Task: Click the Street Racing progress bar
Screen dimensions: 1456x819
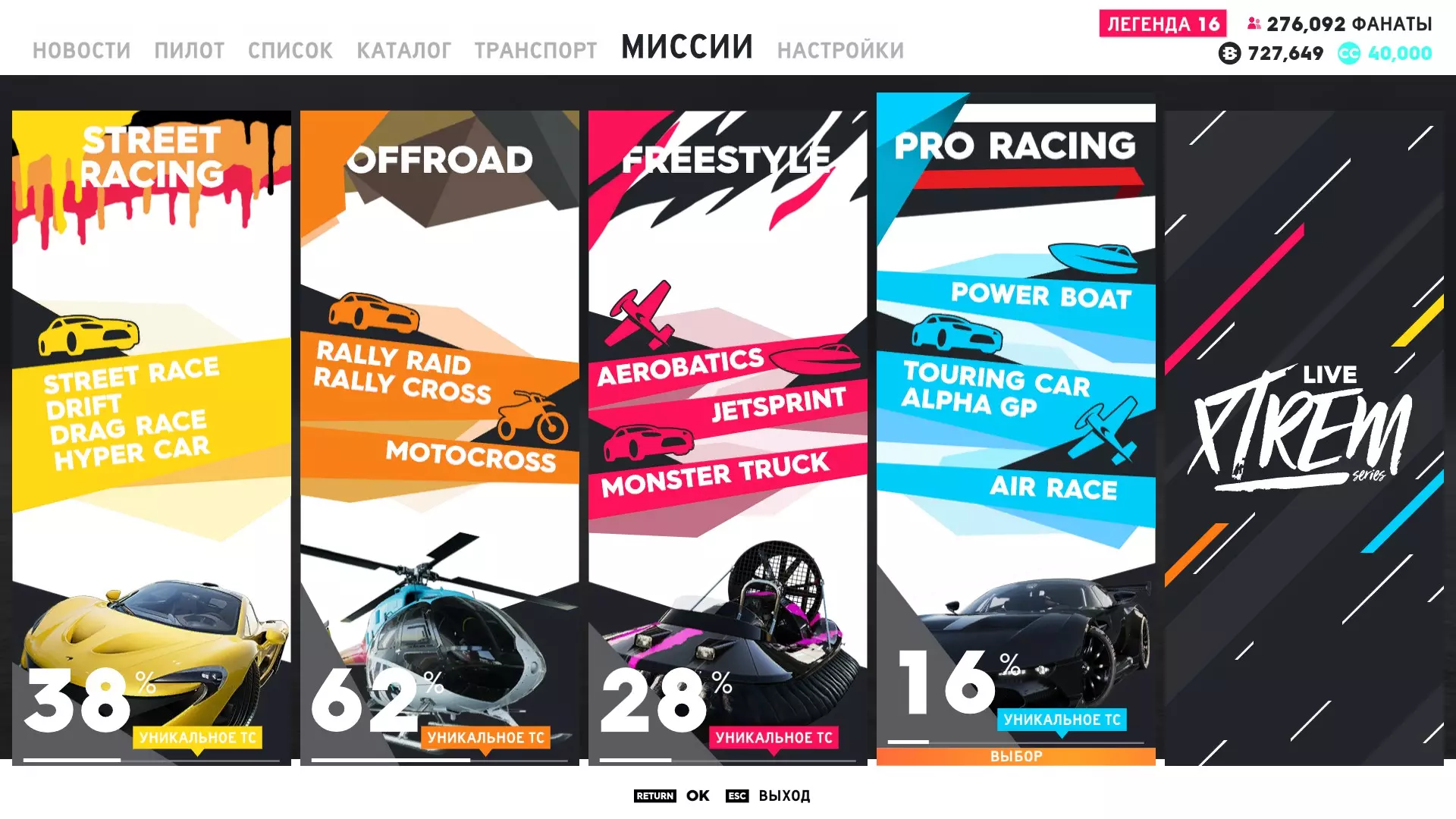Action: point(152,760)
